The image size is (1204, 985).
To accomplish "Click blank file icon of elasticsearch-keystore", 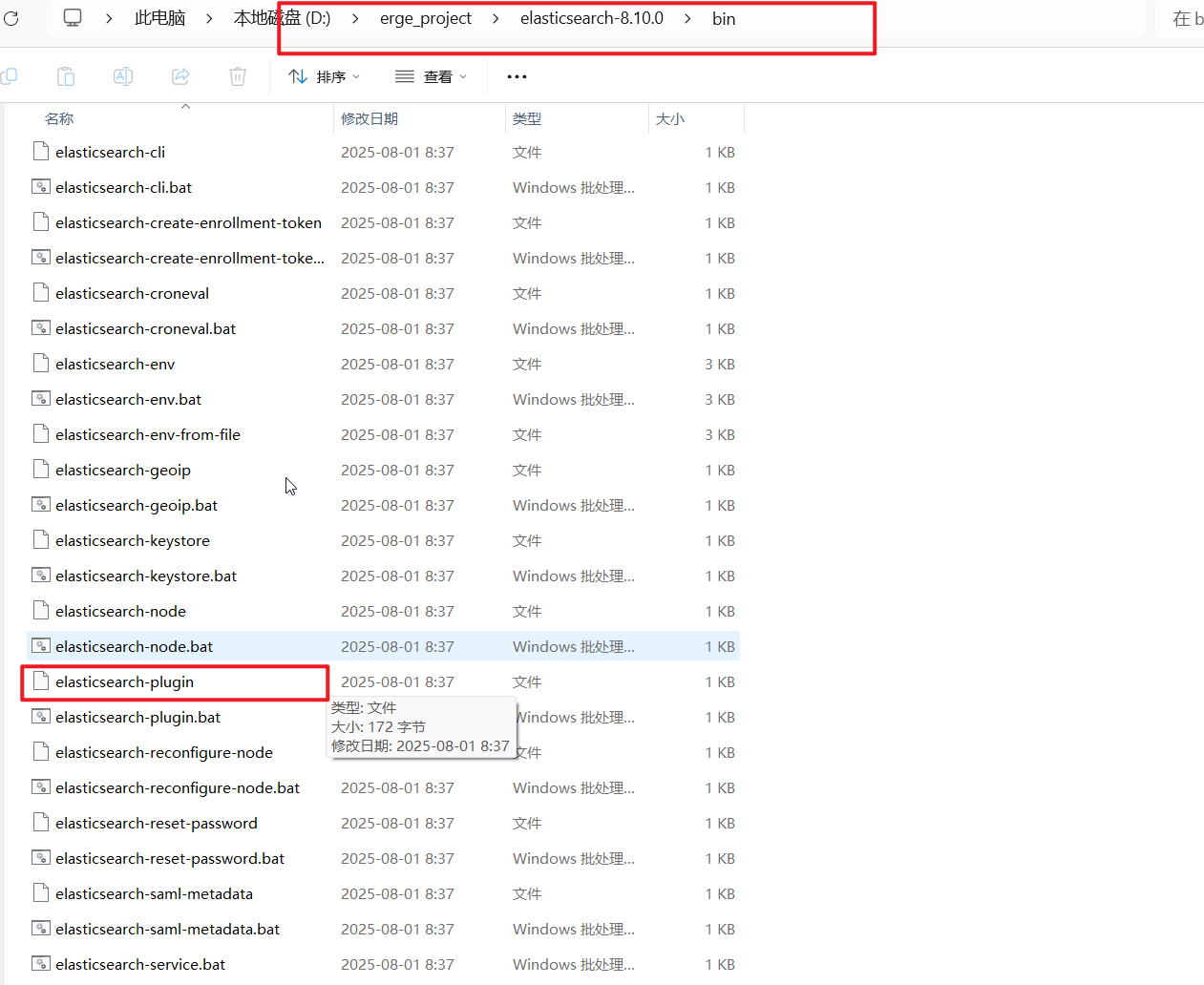I will click(x=41, y=540).
